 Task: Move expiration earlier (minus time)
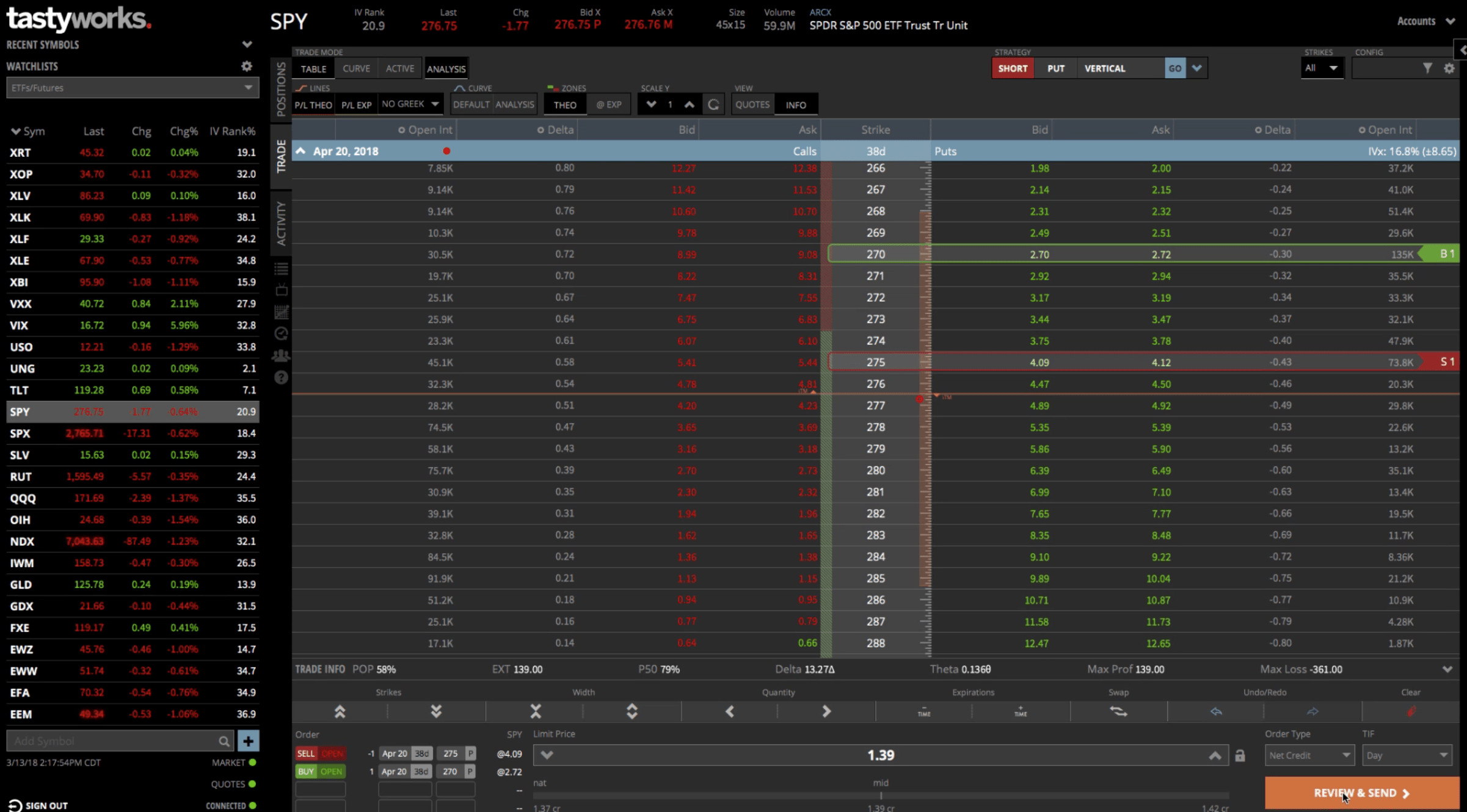(x=924, y=711)
